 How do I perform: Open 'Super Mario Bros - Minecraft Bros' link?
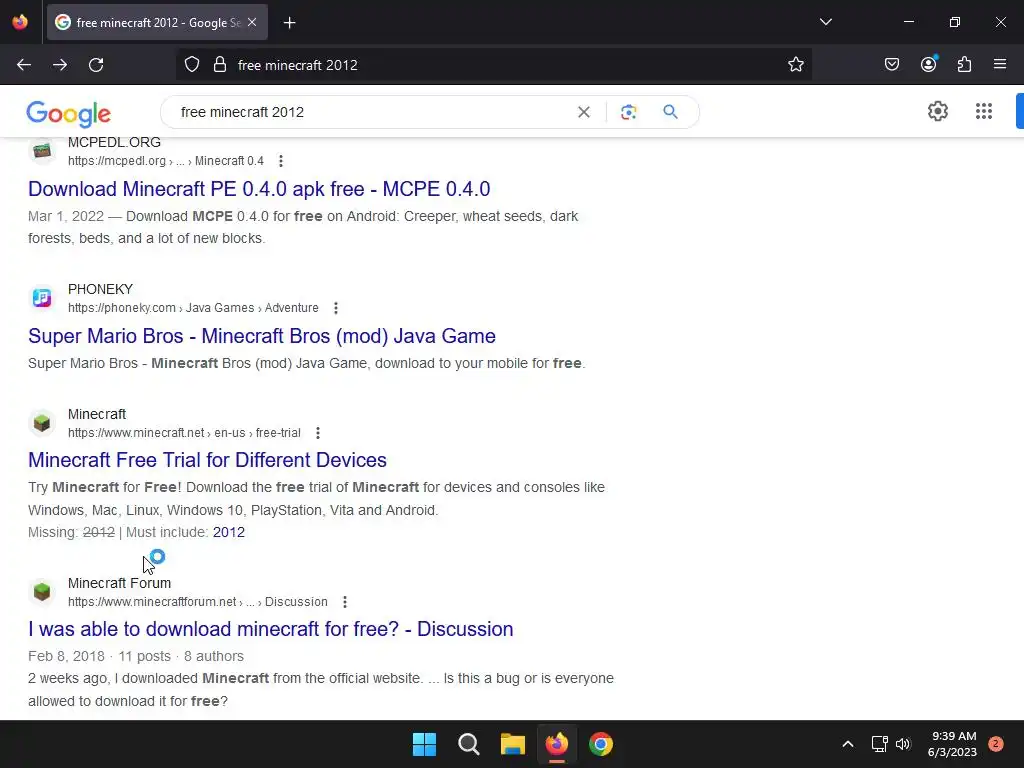pyautogui.click(x=261, y=336)
